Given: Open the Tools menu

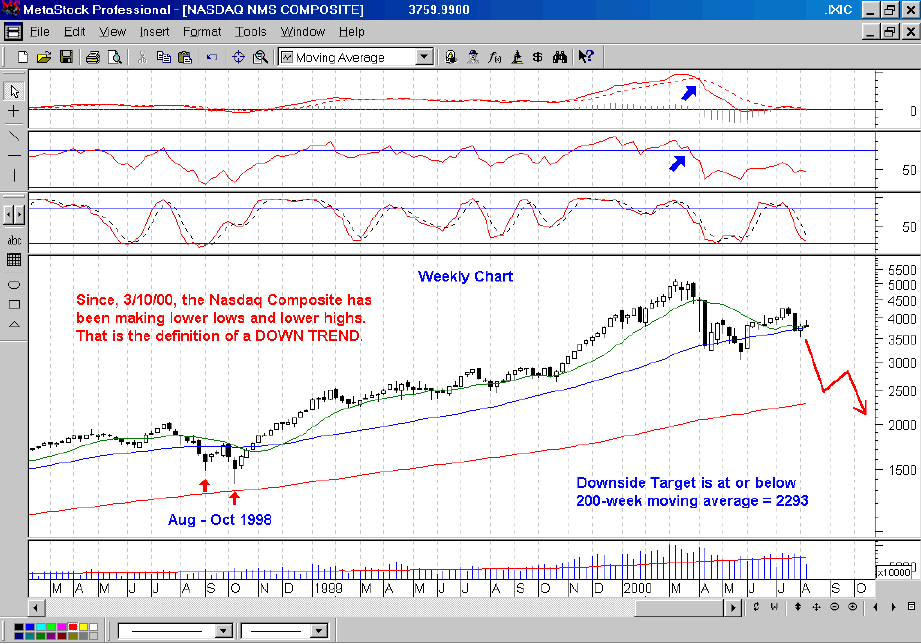Looking at the screenshot, I should (x=251, y=32).
